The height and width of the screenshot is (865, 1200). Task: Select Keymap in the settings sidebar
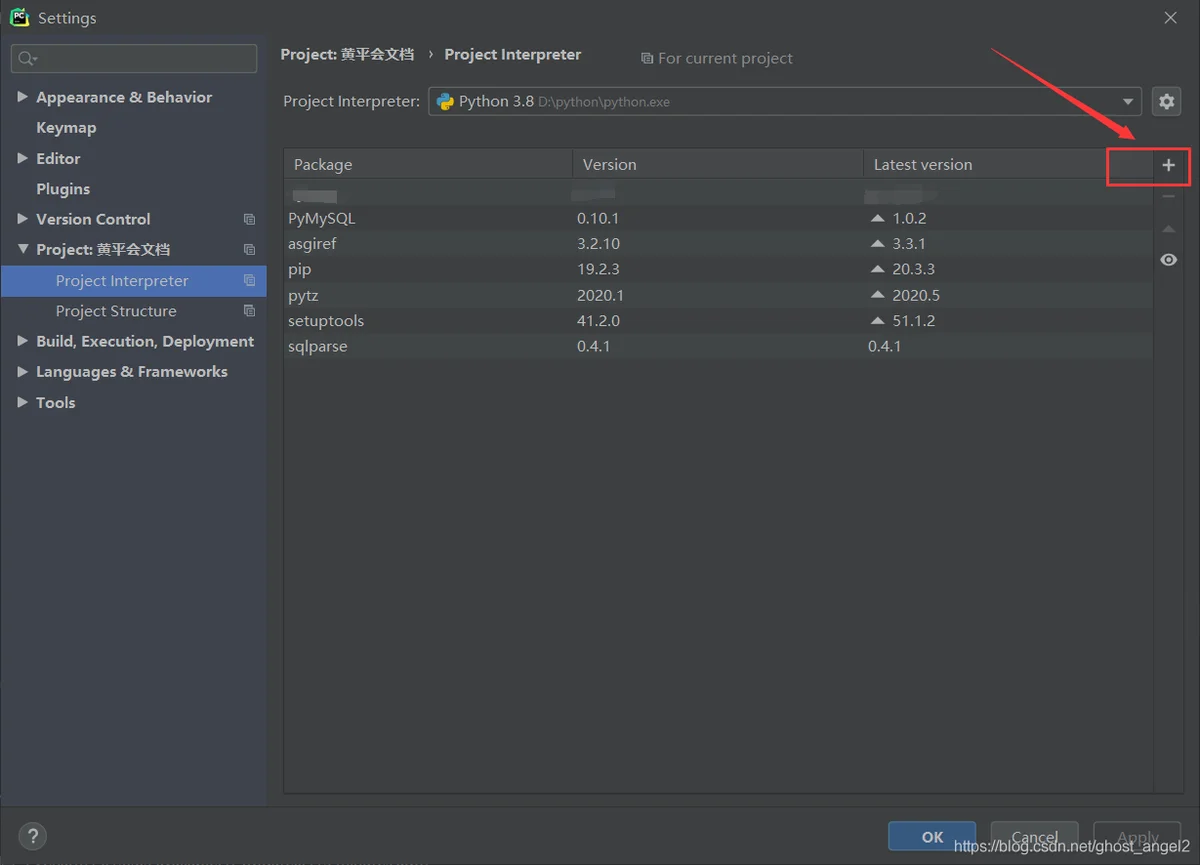click(66, 128)
